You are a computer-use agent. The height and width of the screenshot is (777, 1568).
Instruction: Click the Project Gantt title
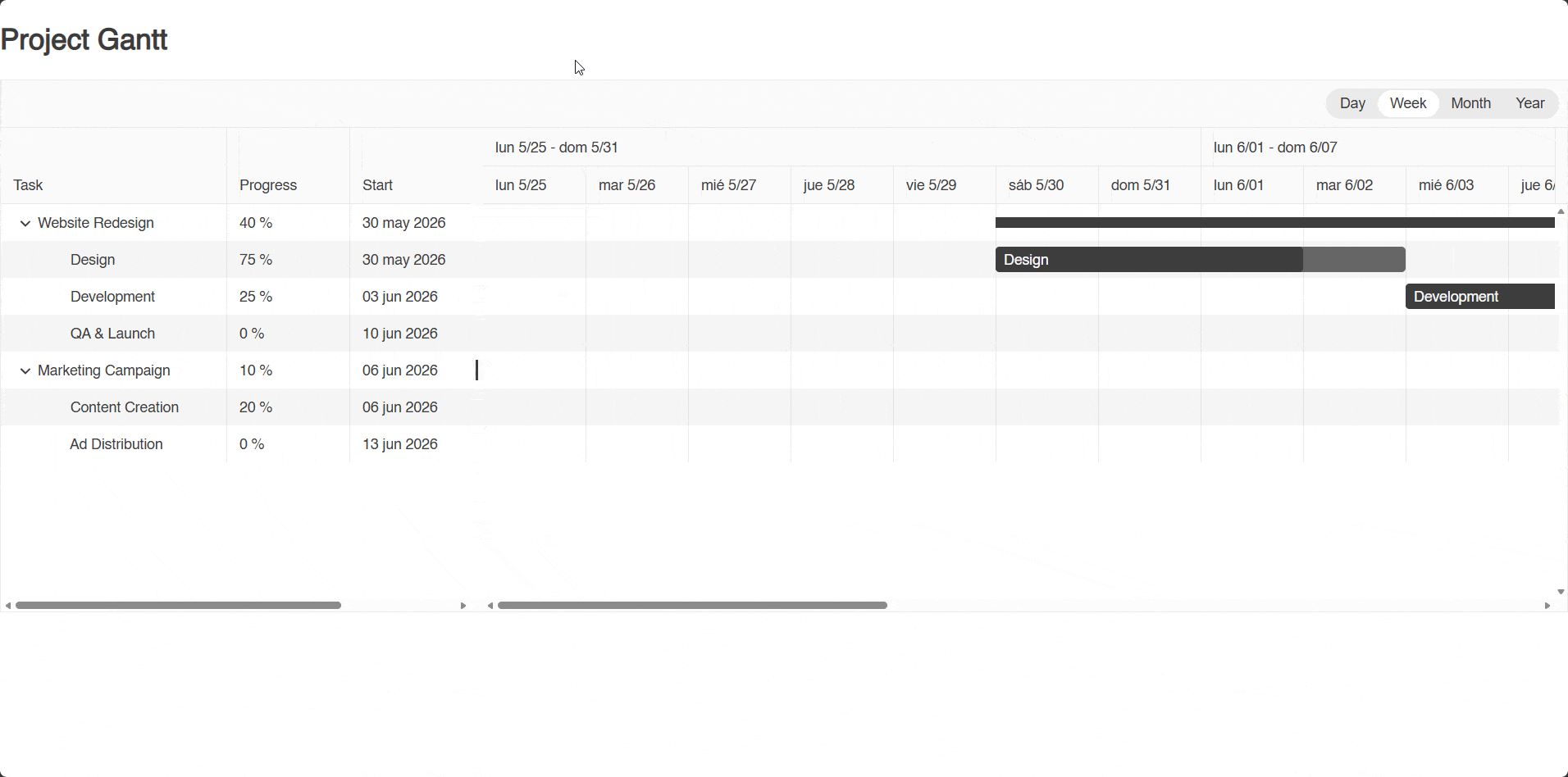pyautogui.click(x=84, y=39)
